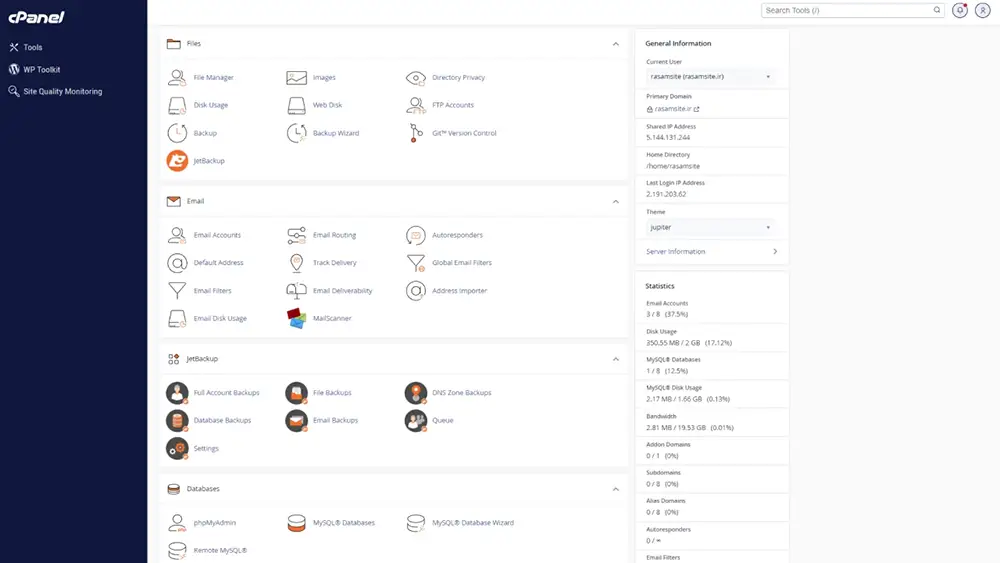The height and width of the screenshot is (563, 1000).
Task: Open the FTP Accounts icon
Action: [415, 105]
